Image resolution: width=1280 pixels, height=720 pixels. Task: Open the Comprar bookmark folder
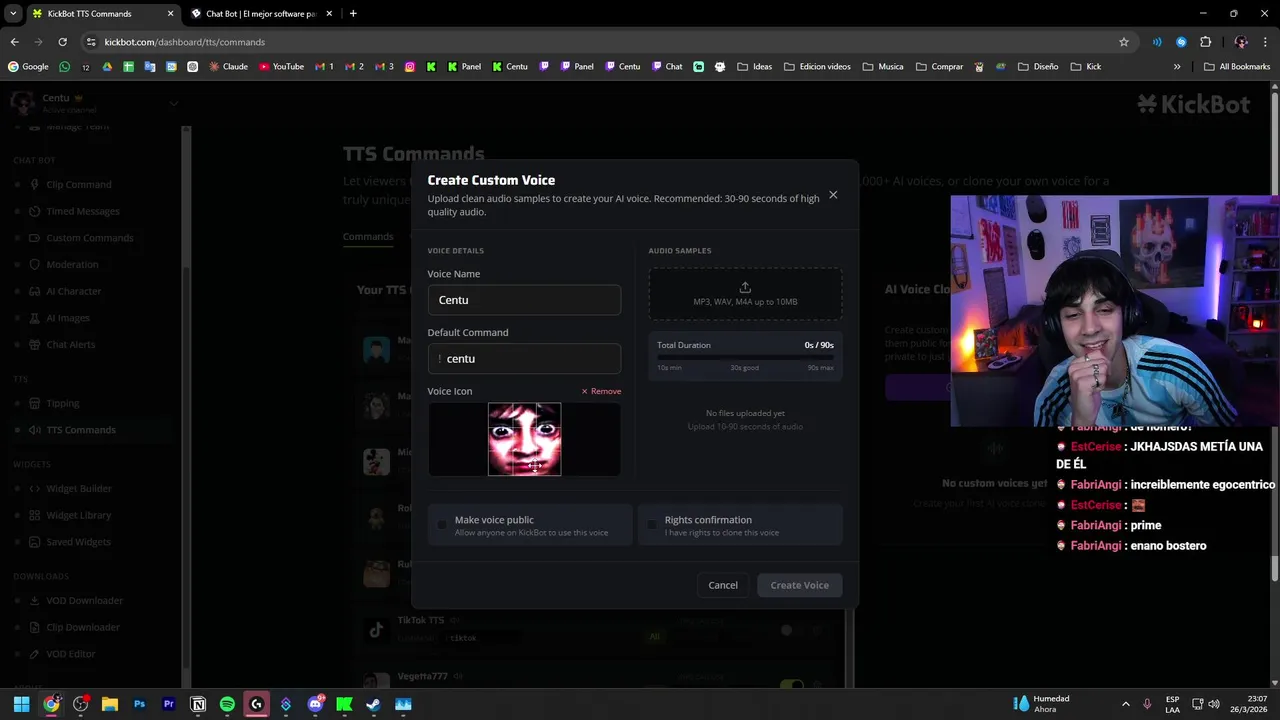click(x=939, y=67)
